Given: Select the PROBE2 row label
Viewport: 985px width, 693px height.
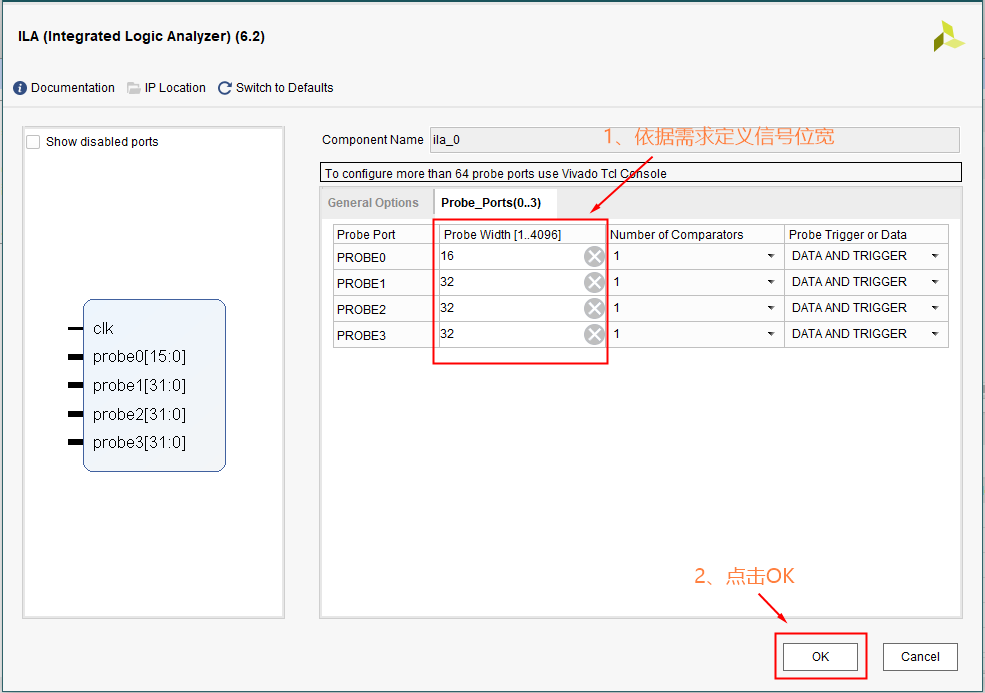Looking at the screenshot, I should (x=361, y=310).
